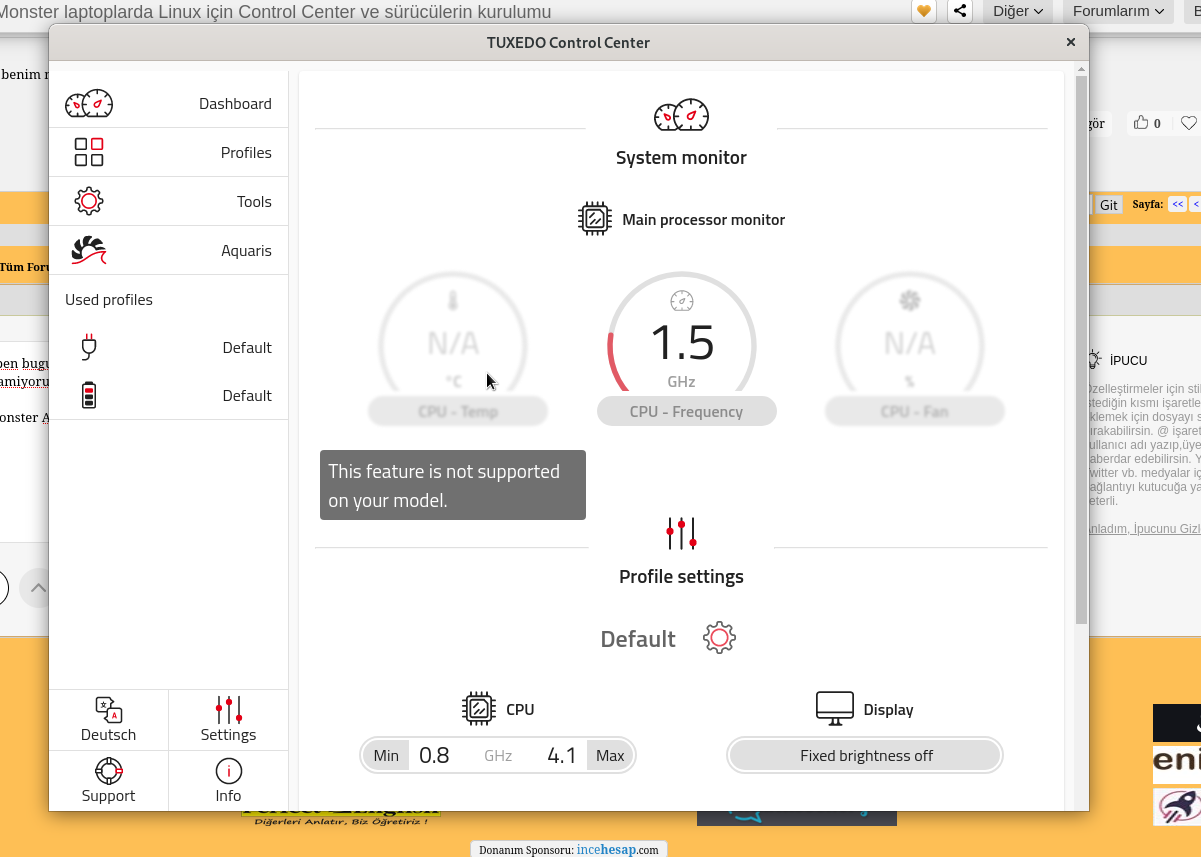Click the Main processor monitor chip icon
The height and width of the screenshot is (857, 1201).
pyautogui.click(x=595, y=219)
